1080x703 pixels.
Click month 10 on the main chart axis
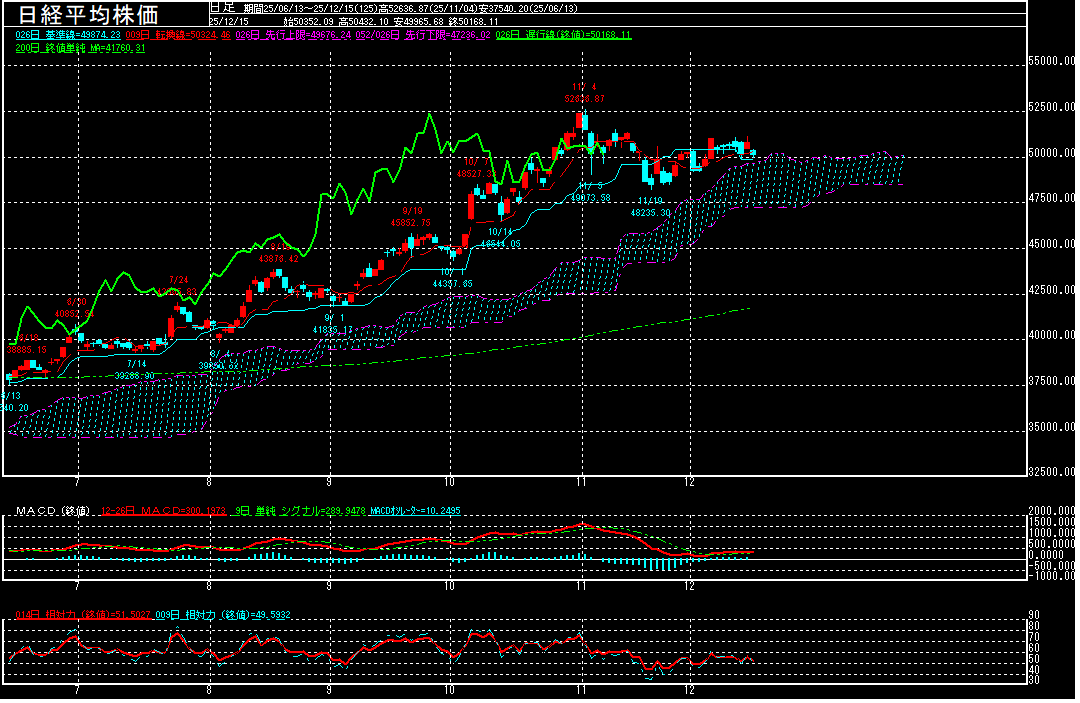[450, 481]
